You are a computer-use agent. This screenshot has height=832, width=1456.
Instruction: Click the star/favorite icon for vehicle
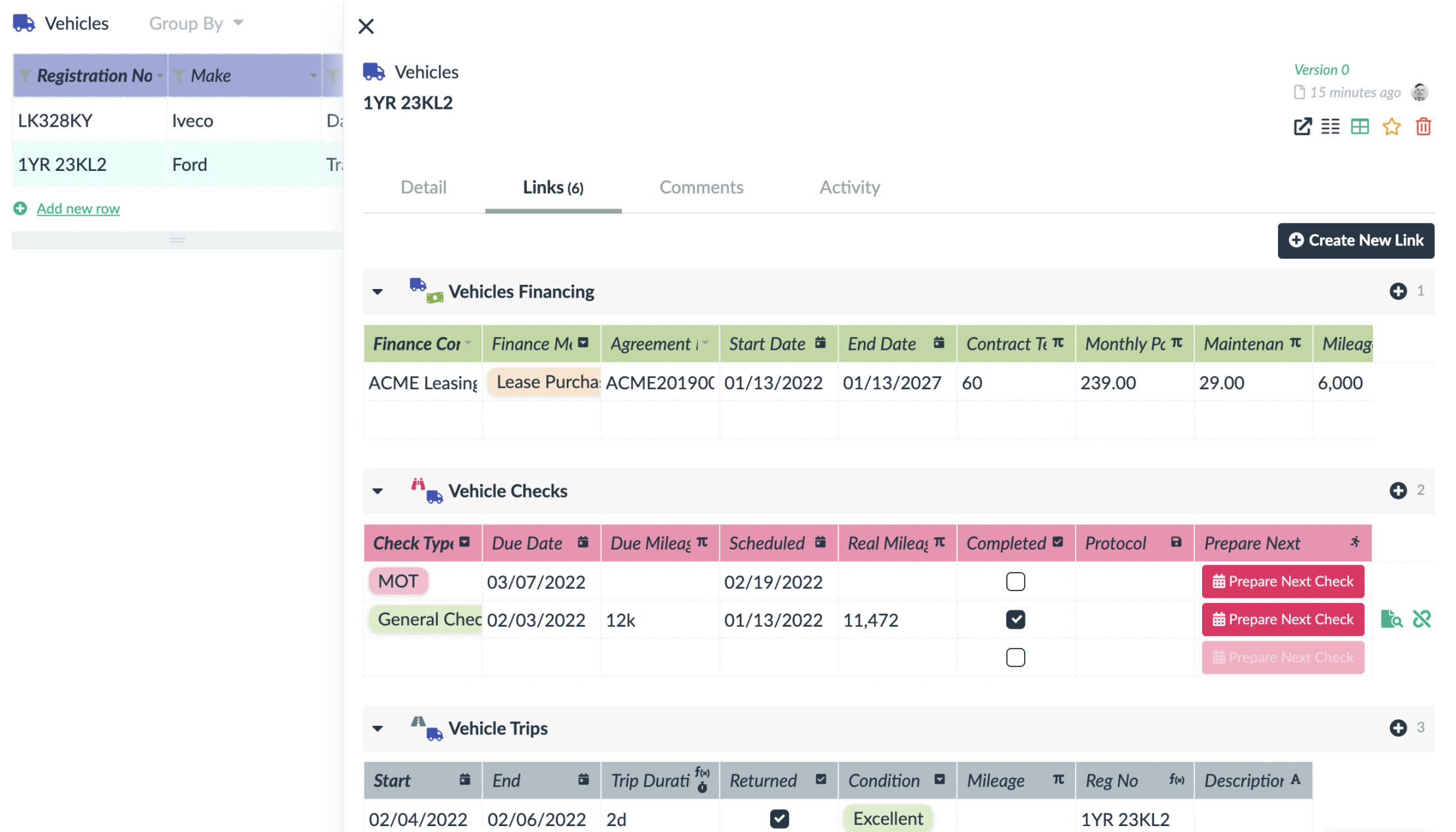pyautogui.click(x=1391, y=128)
